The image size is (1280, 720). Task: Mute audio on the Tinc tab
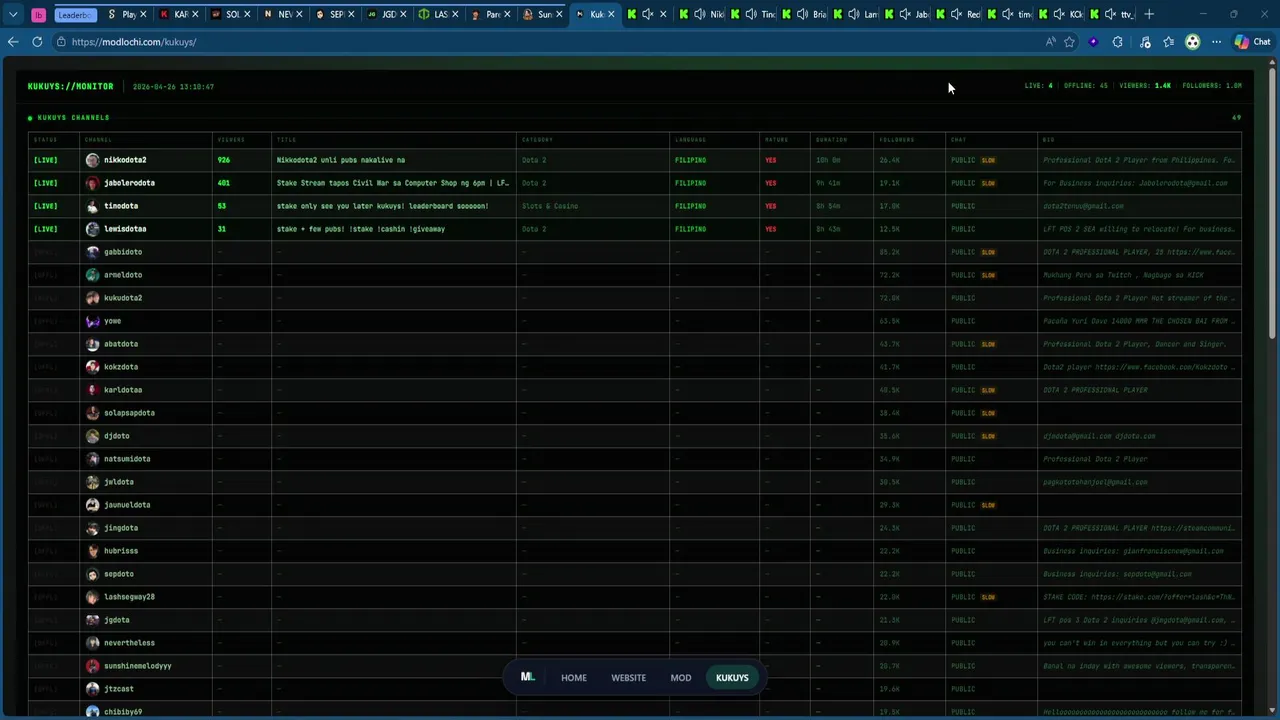(x=751, y=14)
